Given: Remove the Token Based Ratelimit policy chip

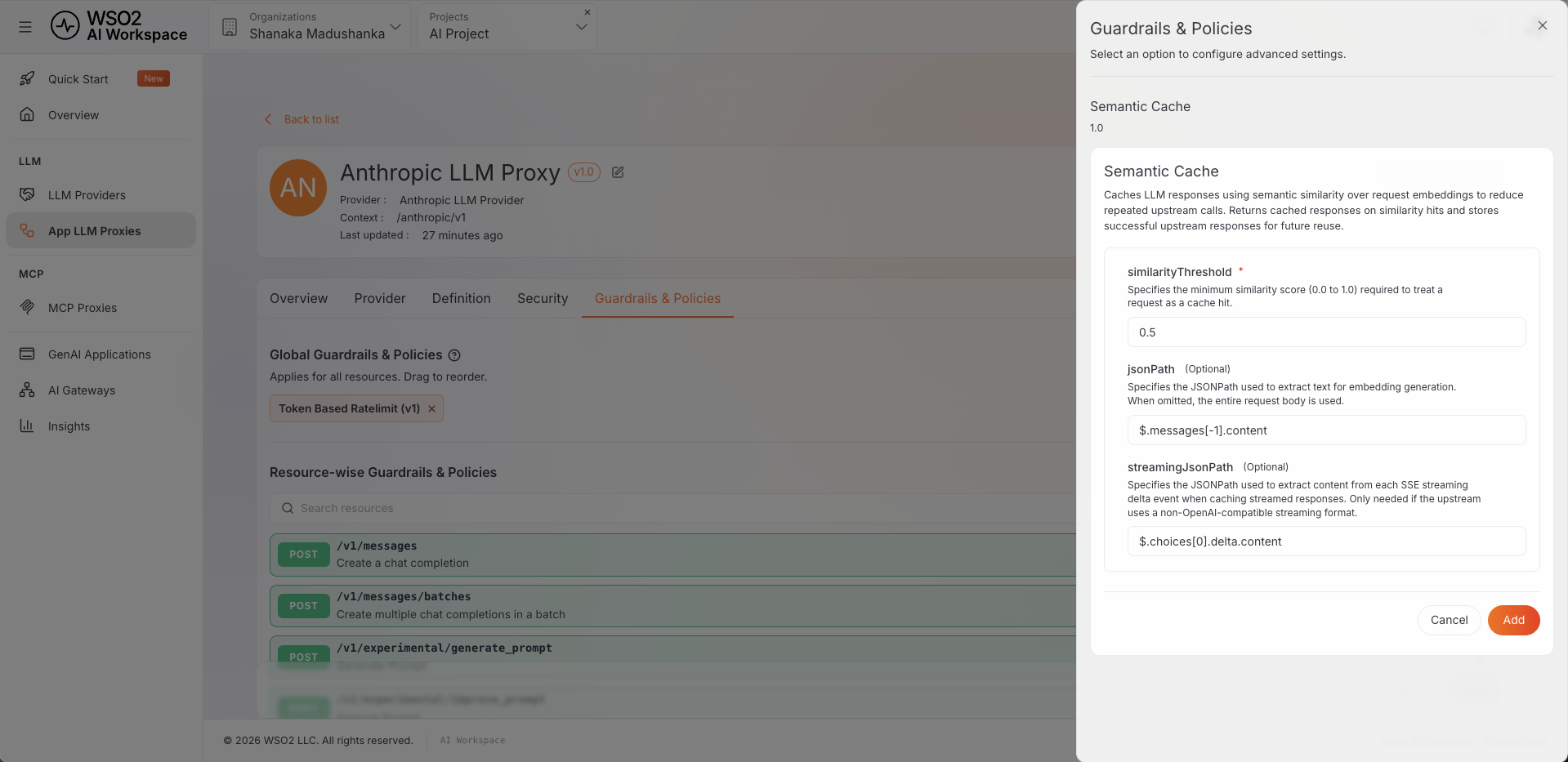Looking at the screenshot, I should [431, 408].
